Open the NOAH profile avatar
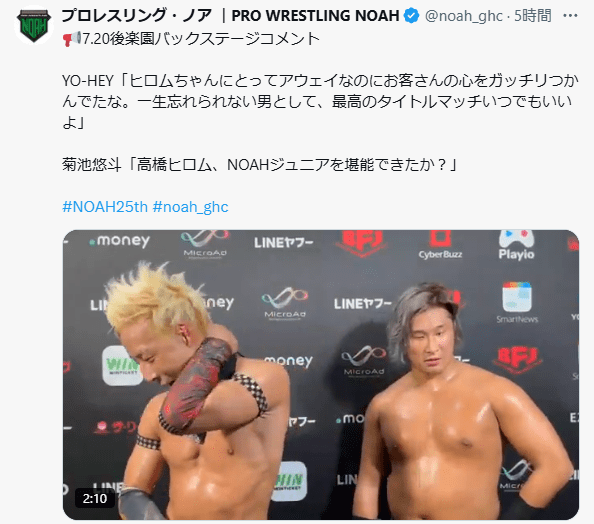 34,25
